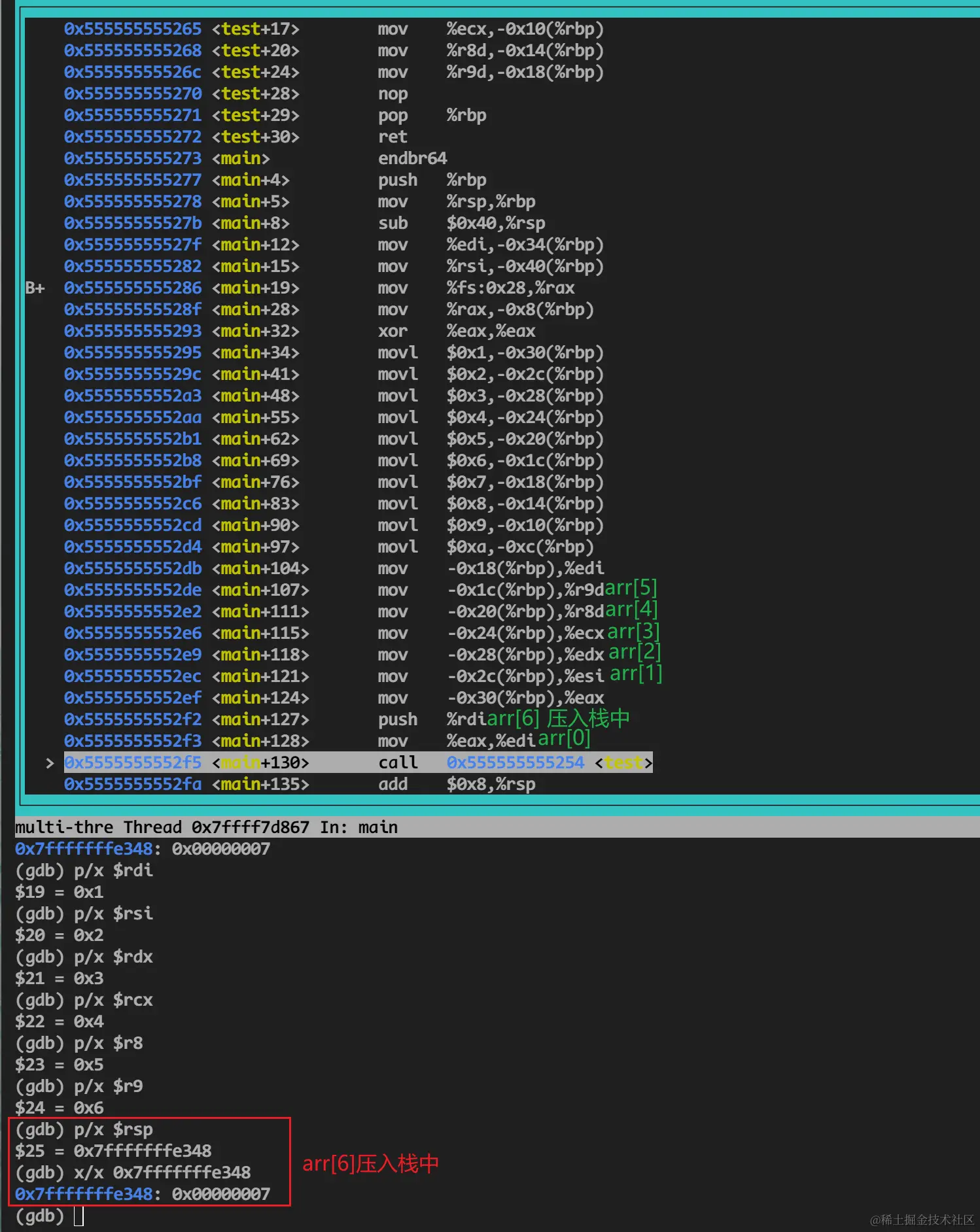Place cursor at the empty gdb prompt
Image resolution: width=980 pixels, height=1232 pixels.
coord(79,1216)
